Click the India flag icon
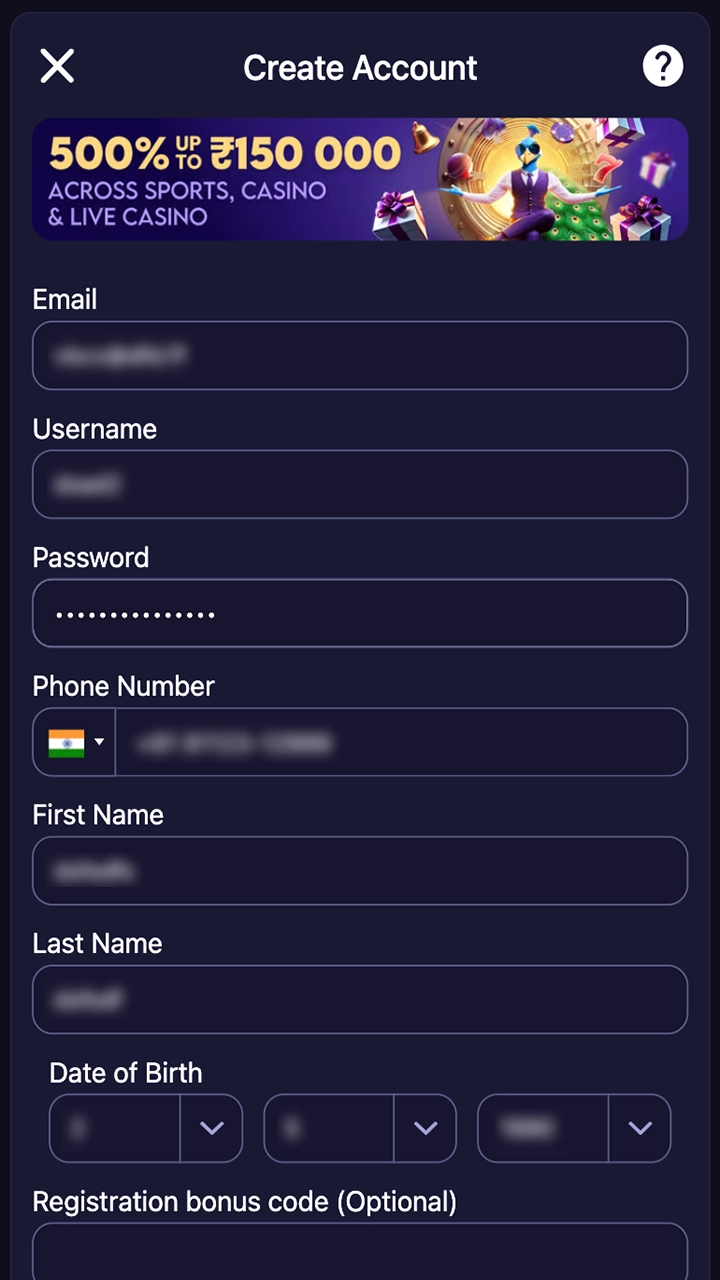 [x=66, y=742]
